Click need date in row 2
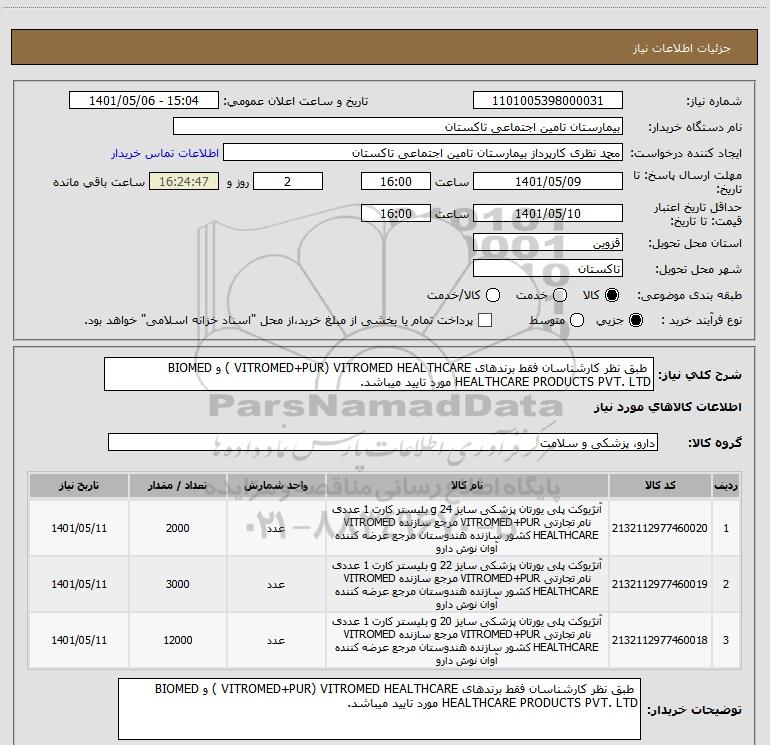The width and height of the screenshot is (770, 745). [x=79, y=584]
